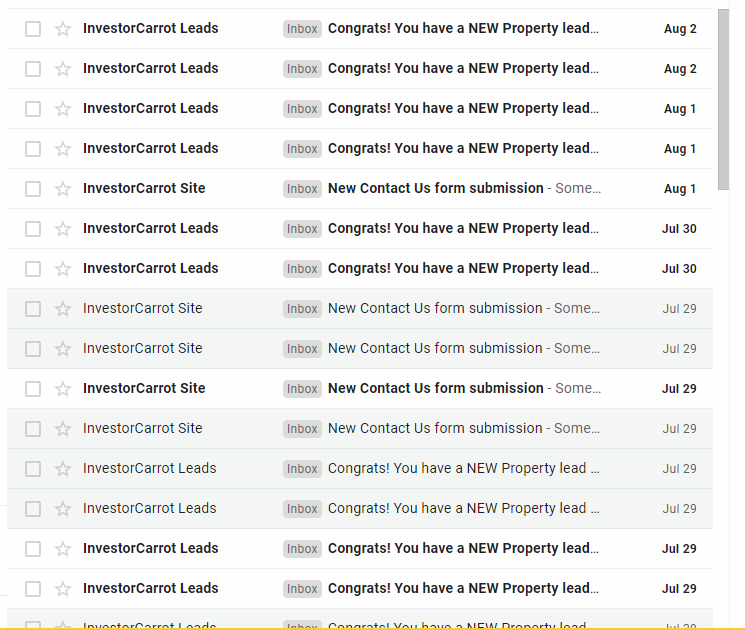Check the Aug 1 InvestorCarrot Site email
The image size is (745, 630).
[33, 189]
